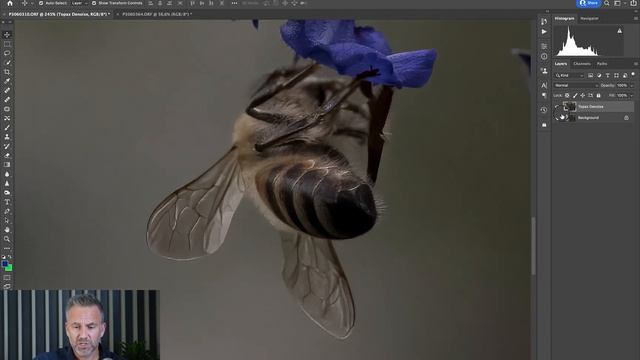640x360 pixels.
Task: Select the Eyedropper tool
Action: click(x=7, y=81)
